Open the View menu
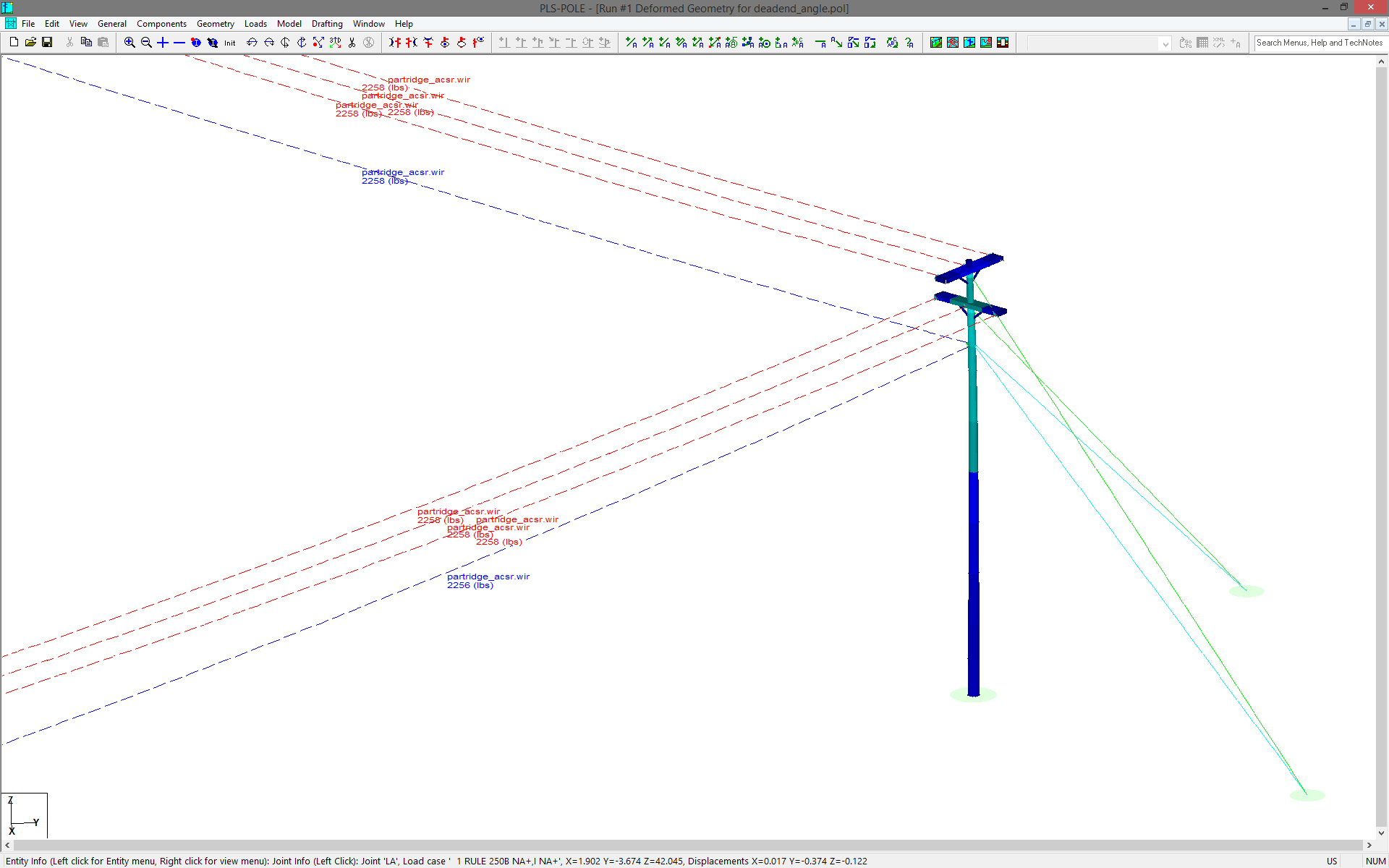Viewport: 1389px width, 868px height. tap(78, 24)
